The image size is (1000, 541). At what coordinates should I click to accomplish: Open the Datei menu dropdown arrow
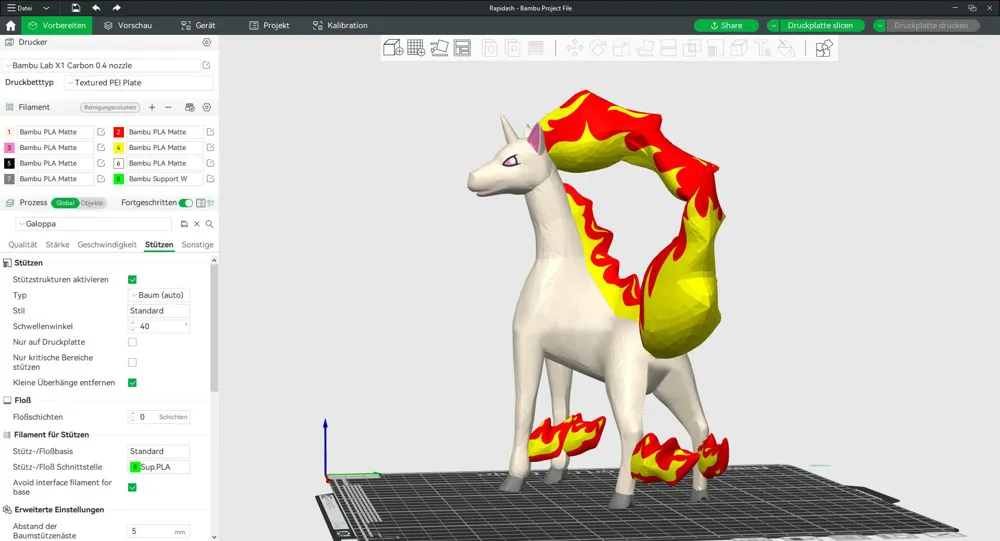click(x=46, y=8)
